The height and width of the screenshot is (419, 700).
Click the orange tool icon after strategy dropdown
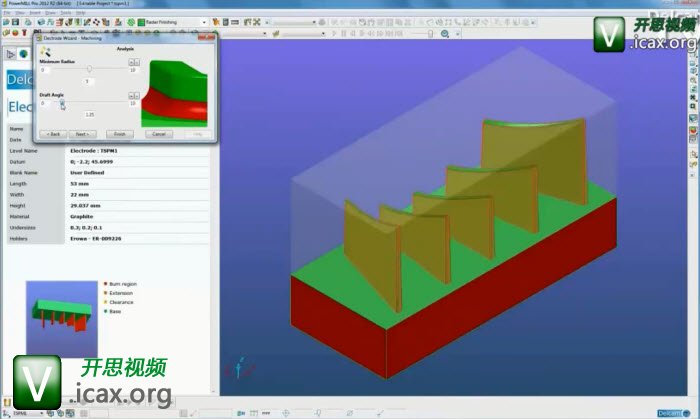tap(217, 22)
